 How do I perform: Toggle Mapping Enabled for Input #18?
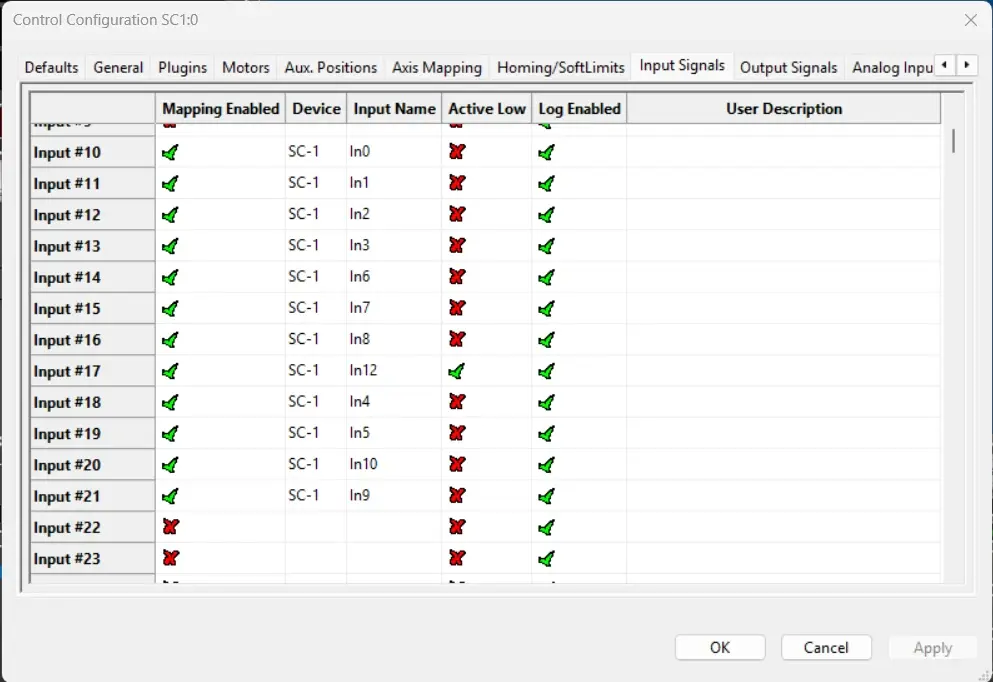(170, 402)
